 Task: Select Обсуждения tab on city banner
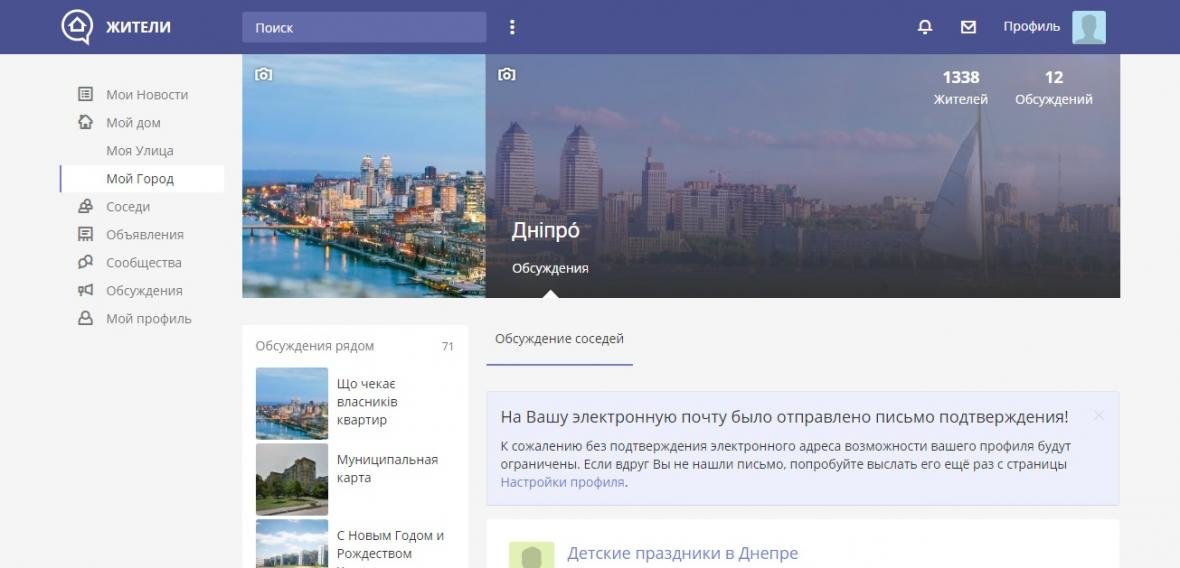550,268
